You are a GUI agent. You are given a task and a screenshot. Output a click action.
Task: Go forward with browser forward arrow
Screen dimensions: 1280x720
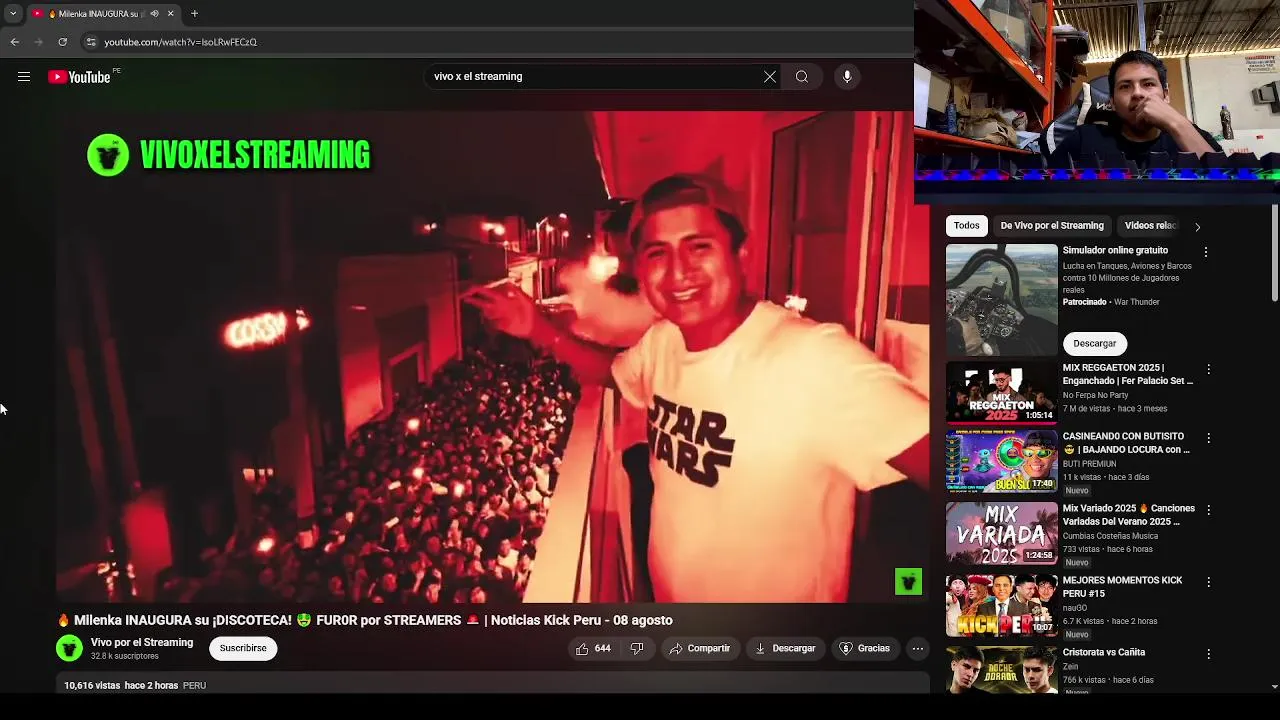38,42
